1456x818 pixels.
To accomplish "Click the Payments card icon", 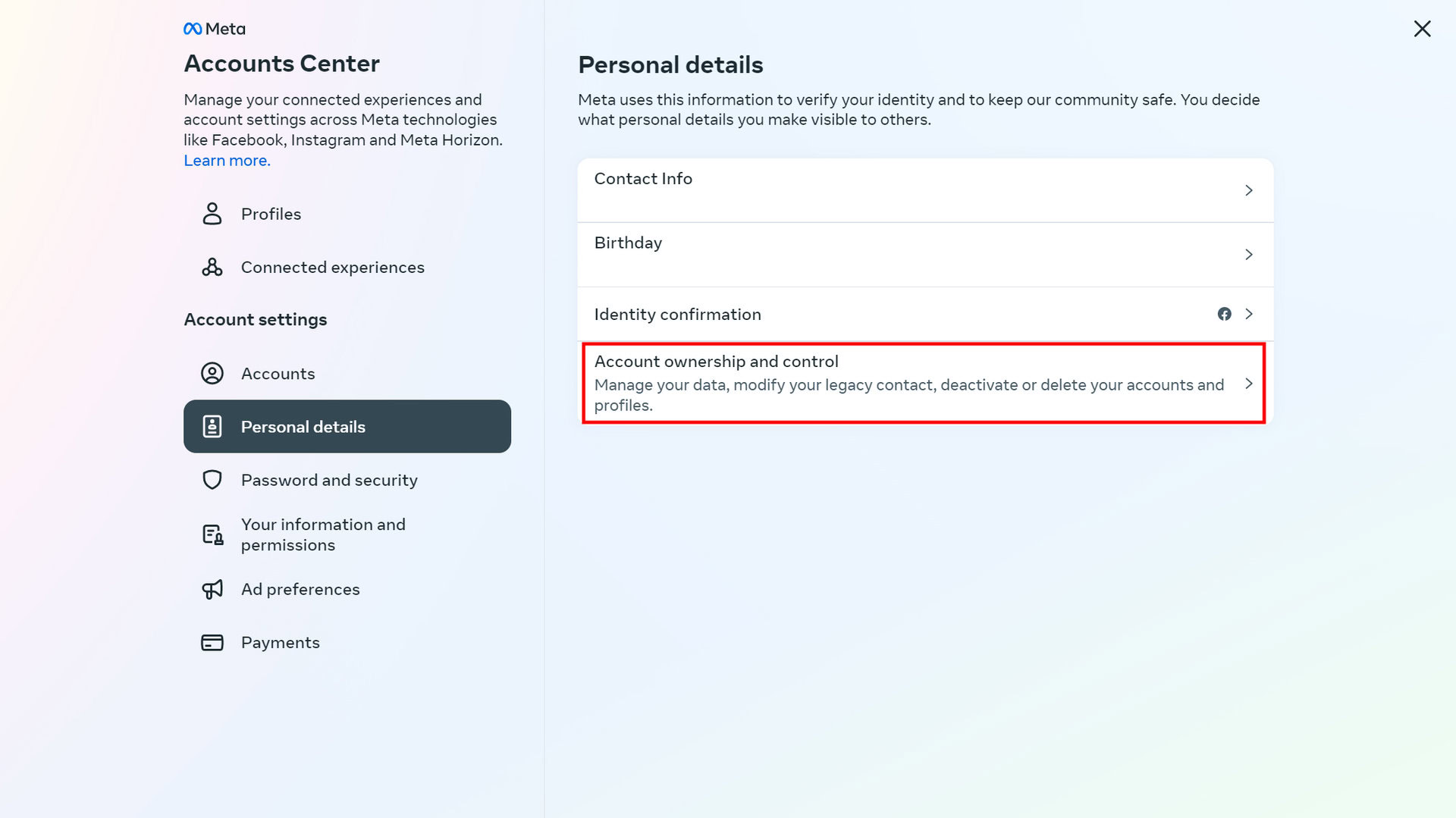I will pos(212,643).
